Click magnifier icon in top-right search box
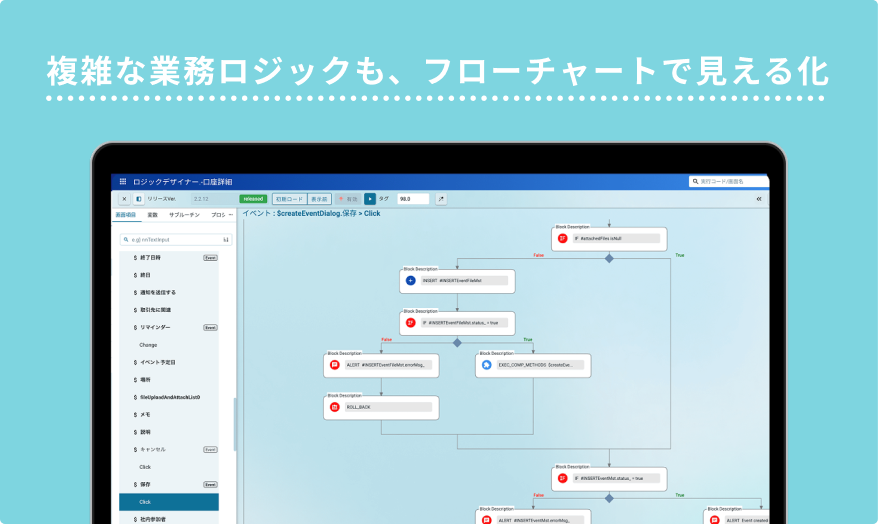 pyautogui.click(x=695, y=181)
